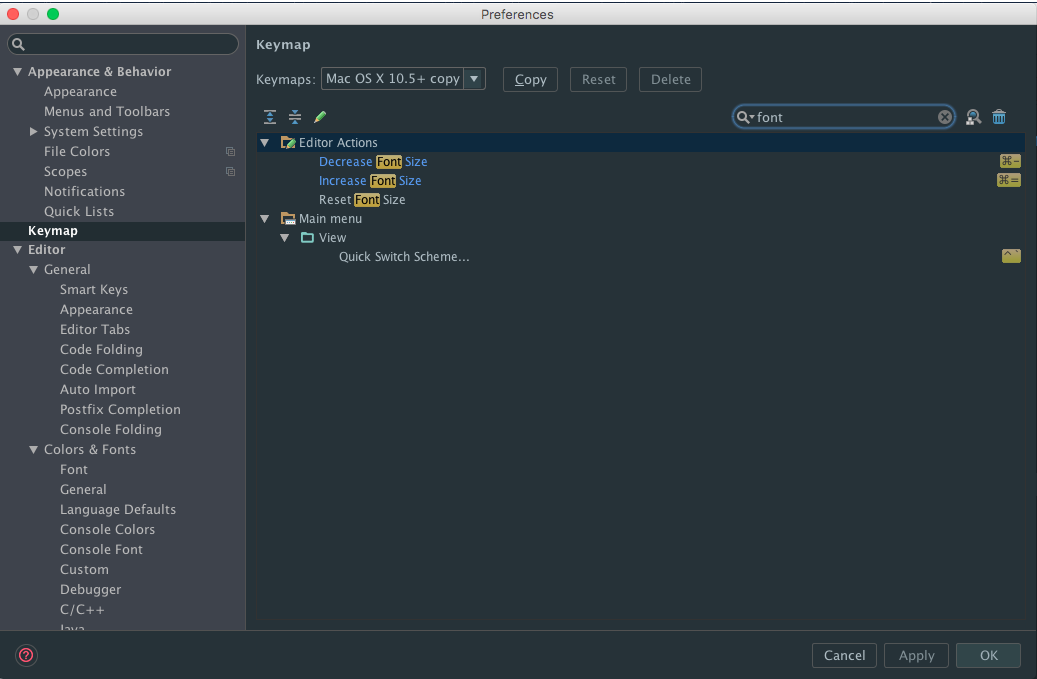This screenshot has width=1037, height=679.
Task: Focus the keymap action search field containing font
Action: tap(843, 117)
